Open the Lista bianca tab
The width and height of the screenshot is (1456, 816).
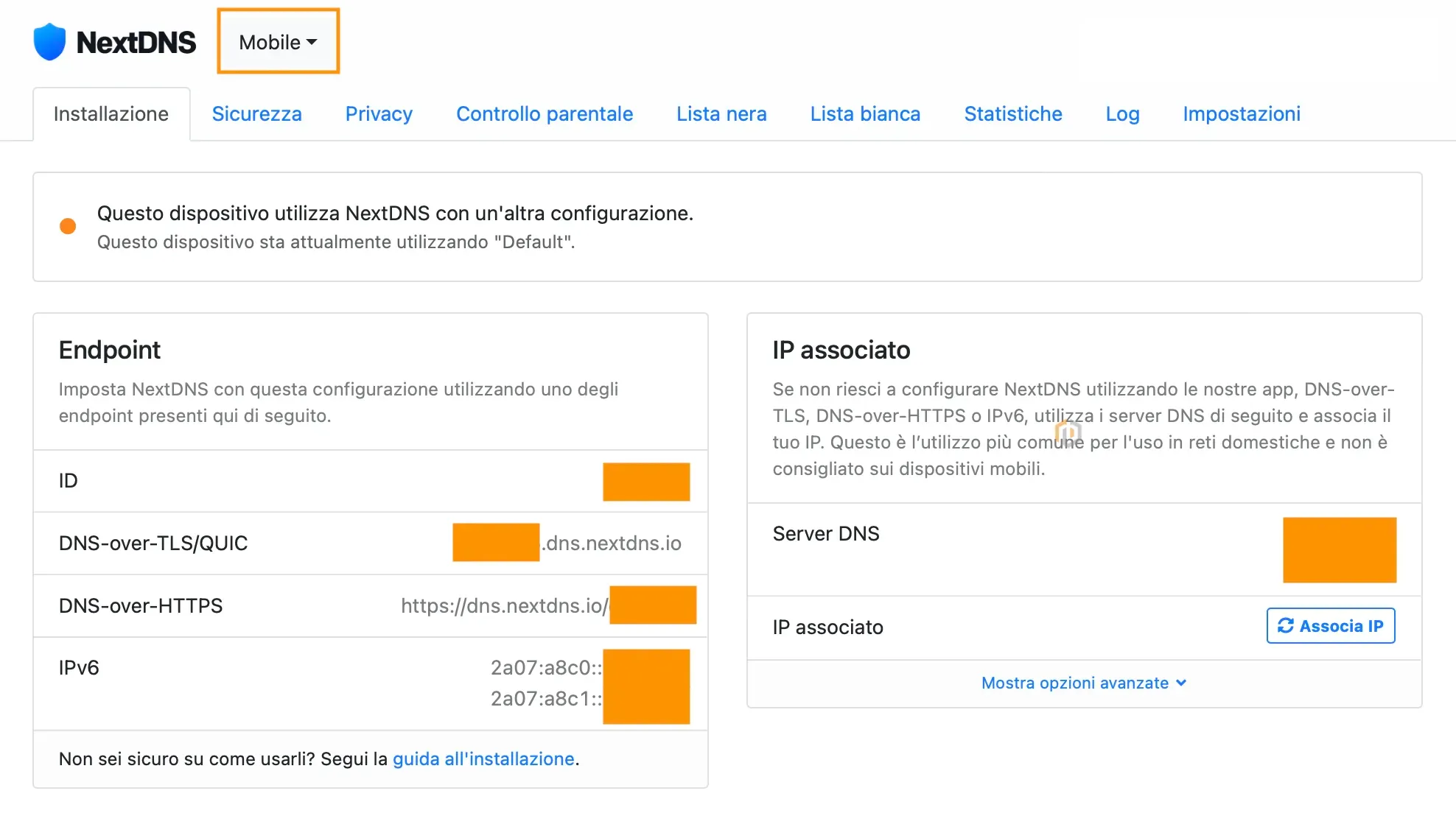pos(865,114)
